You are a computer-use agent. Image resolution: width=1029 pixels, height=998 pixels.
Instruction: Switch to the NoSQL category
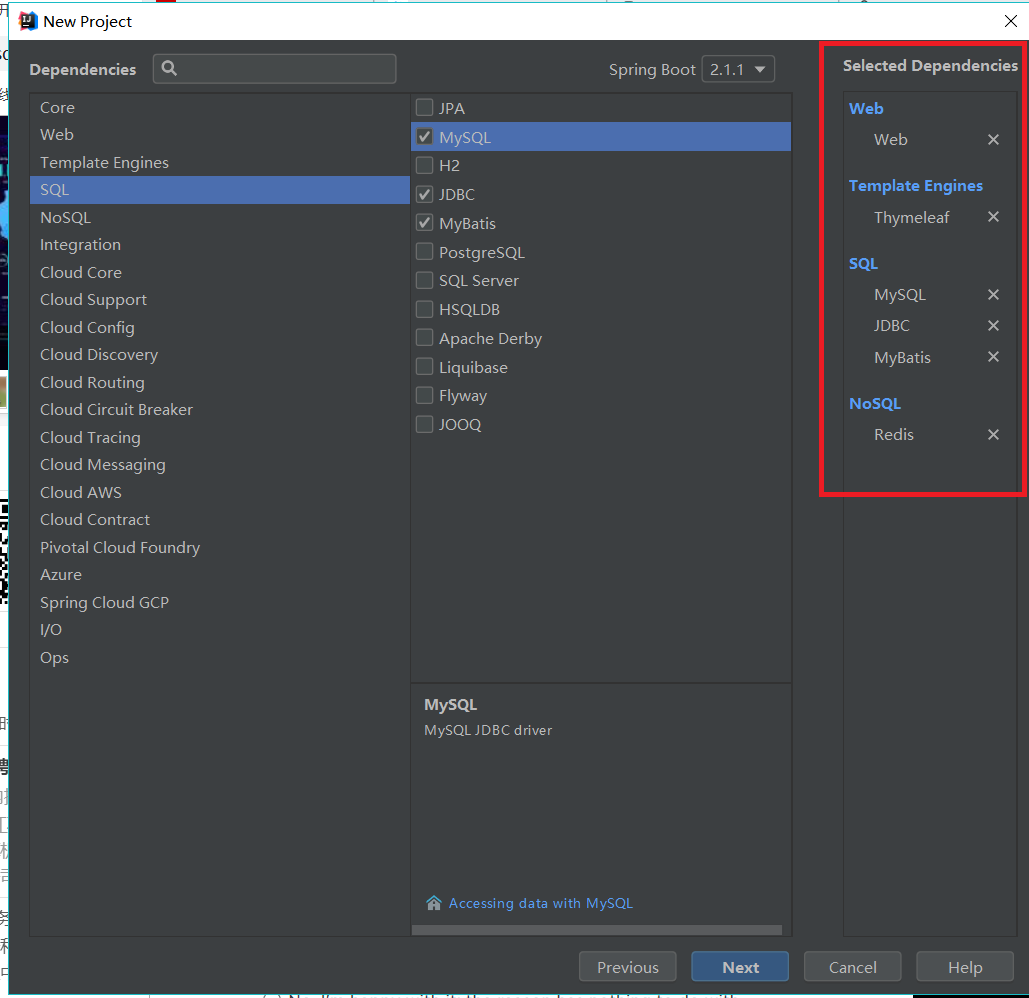[x=220, y=217]
